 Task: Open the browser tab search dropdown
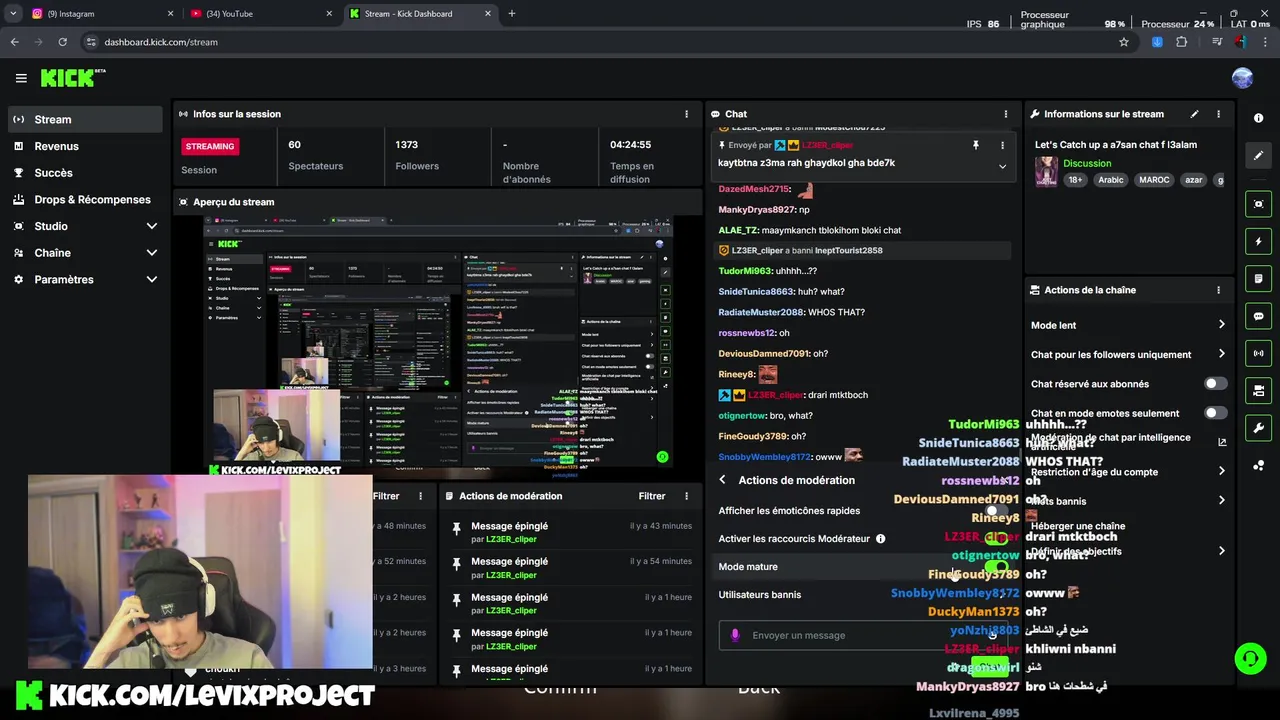coord(13,14)
